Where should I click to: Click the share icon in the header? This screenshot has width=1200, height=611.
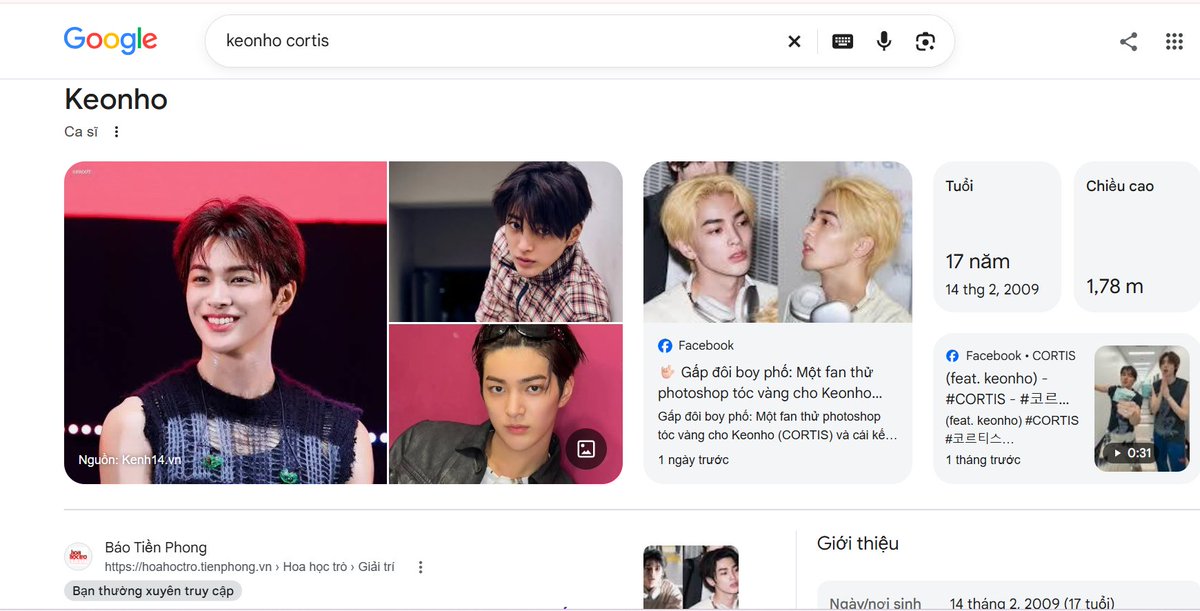(1129, 41)
